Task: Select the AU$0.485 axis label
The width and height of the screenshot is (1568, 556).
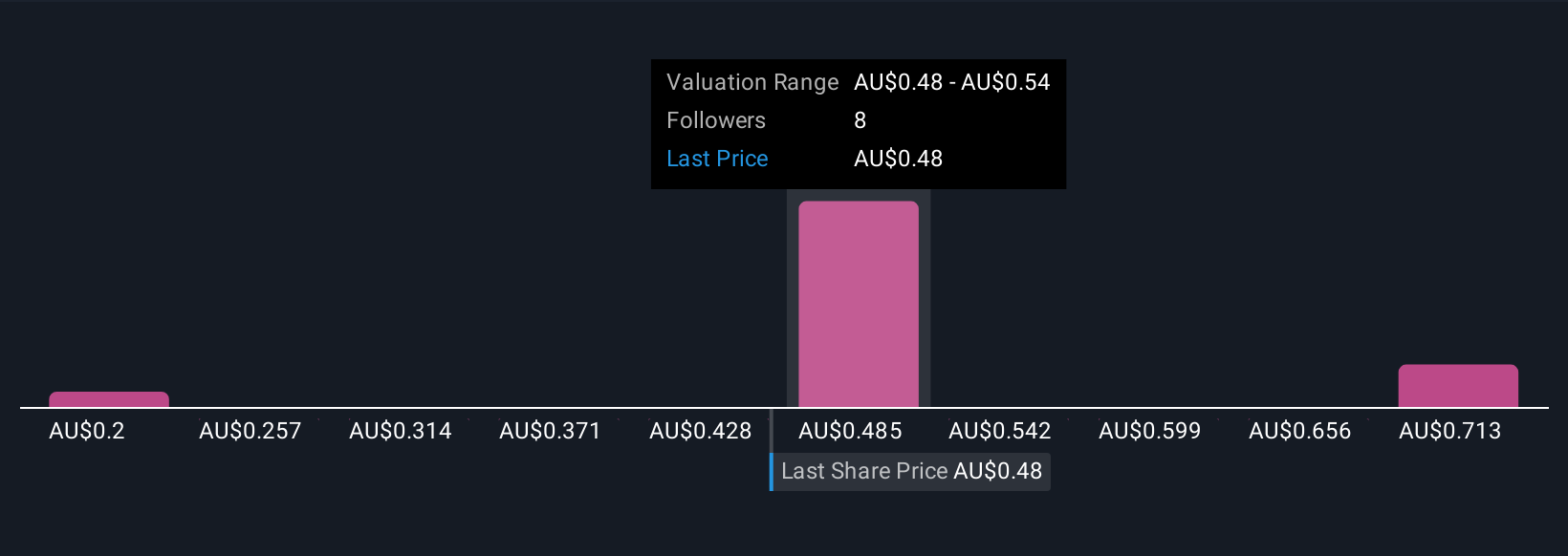Action: pos(851,431)
